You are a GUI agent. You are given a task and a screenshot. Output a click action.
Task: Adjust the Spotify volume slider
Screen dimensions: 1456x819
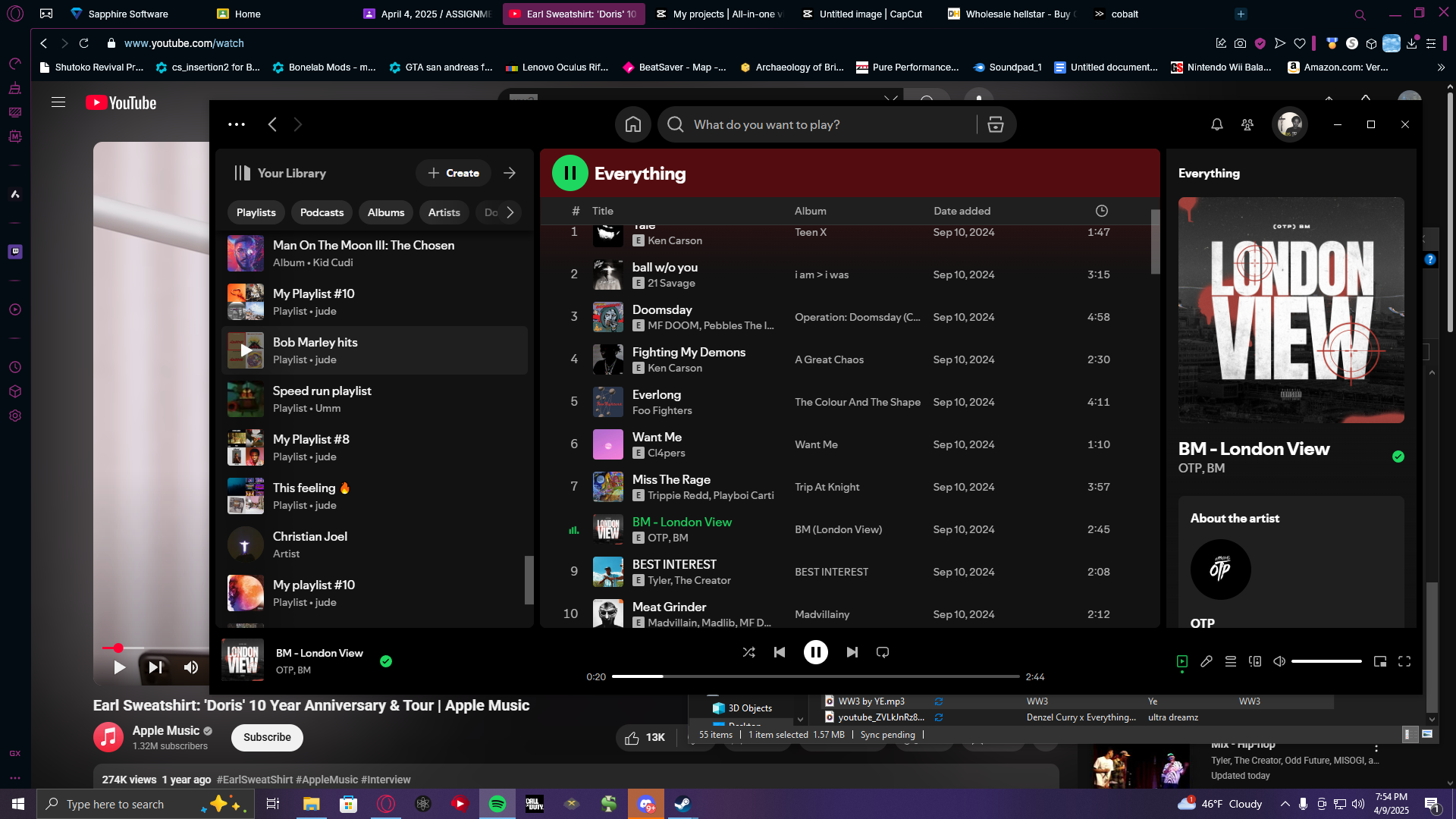click(1326, 661)
